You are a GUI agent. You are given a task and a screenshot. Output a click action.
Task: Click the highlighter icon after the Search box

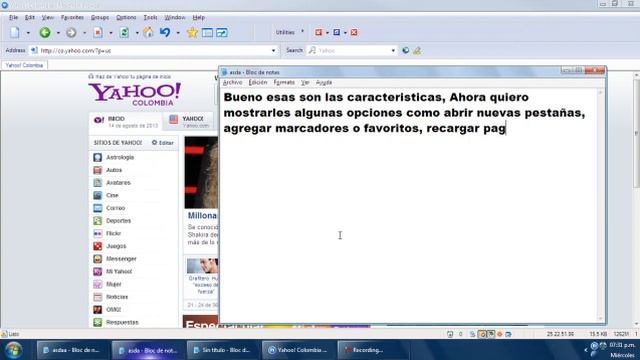[x=417, y=51]
